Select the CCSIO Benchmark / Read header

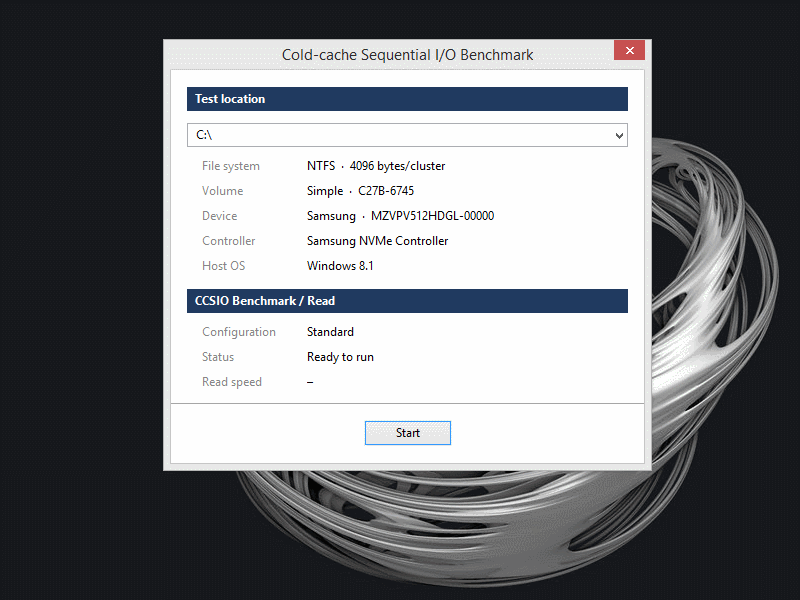coord(407,301)
